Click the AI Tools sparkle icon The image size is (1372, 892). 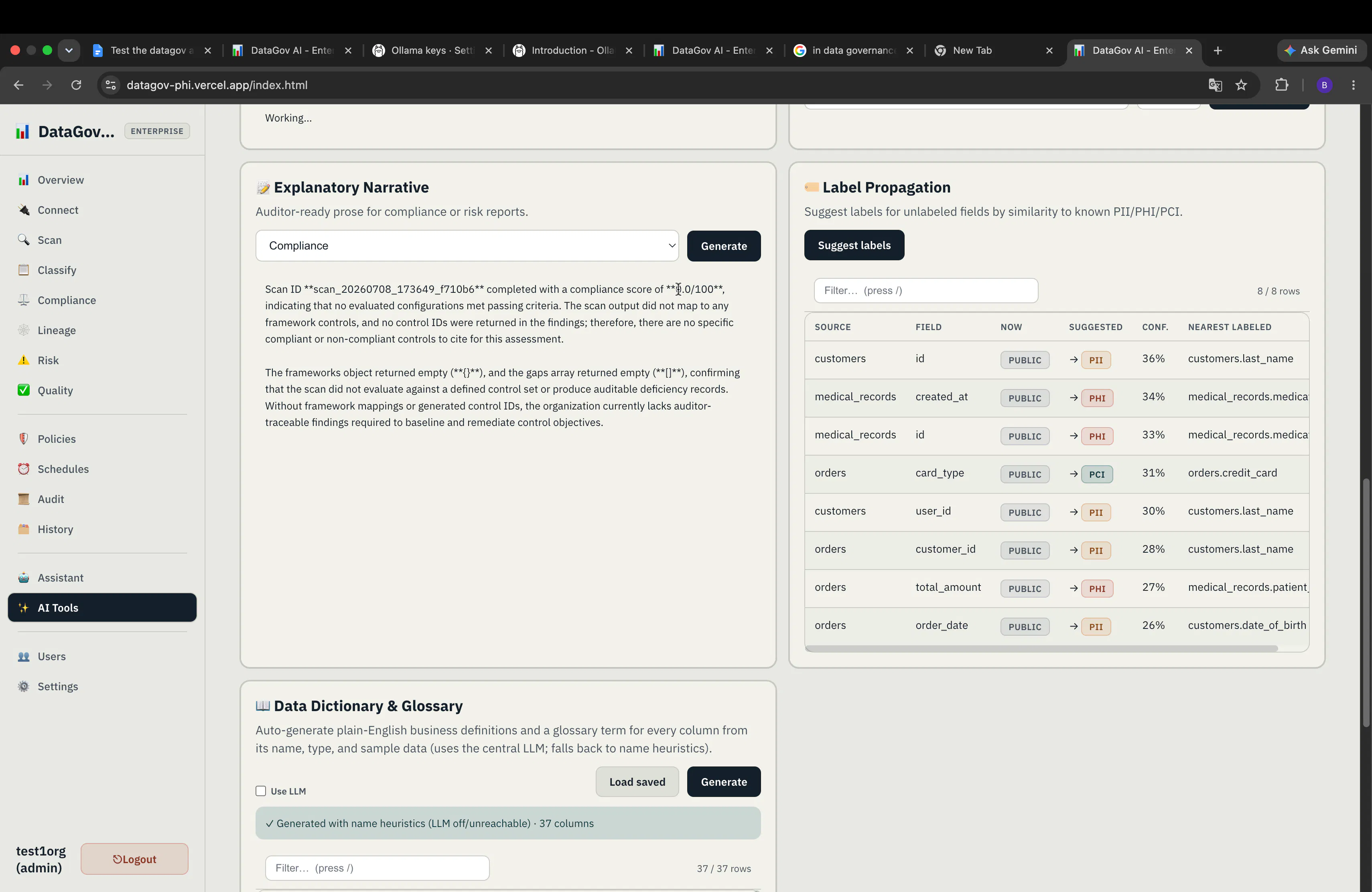[24, 607]
